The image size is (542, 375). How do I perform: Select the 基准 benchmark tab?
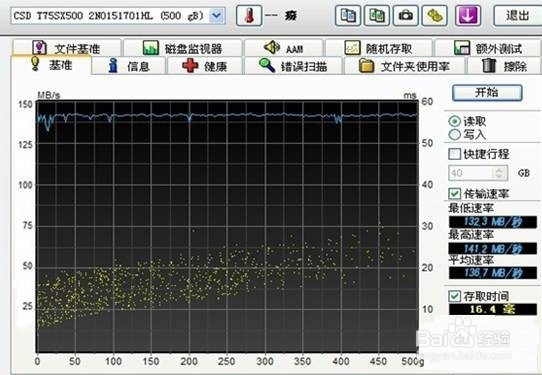pyautogui.click(x=52, y=65)
